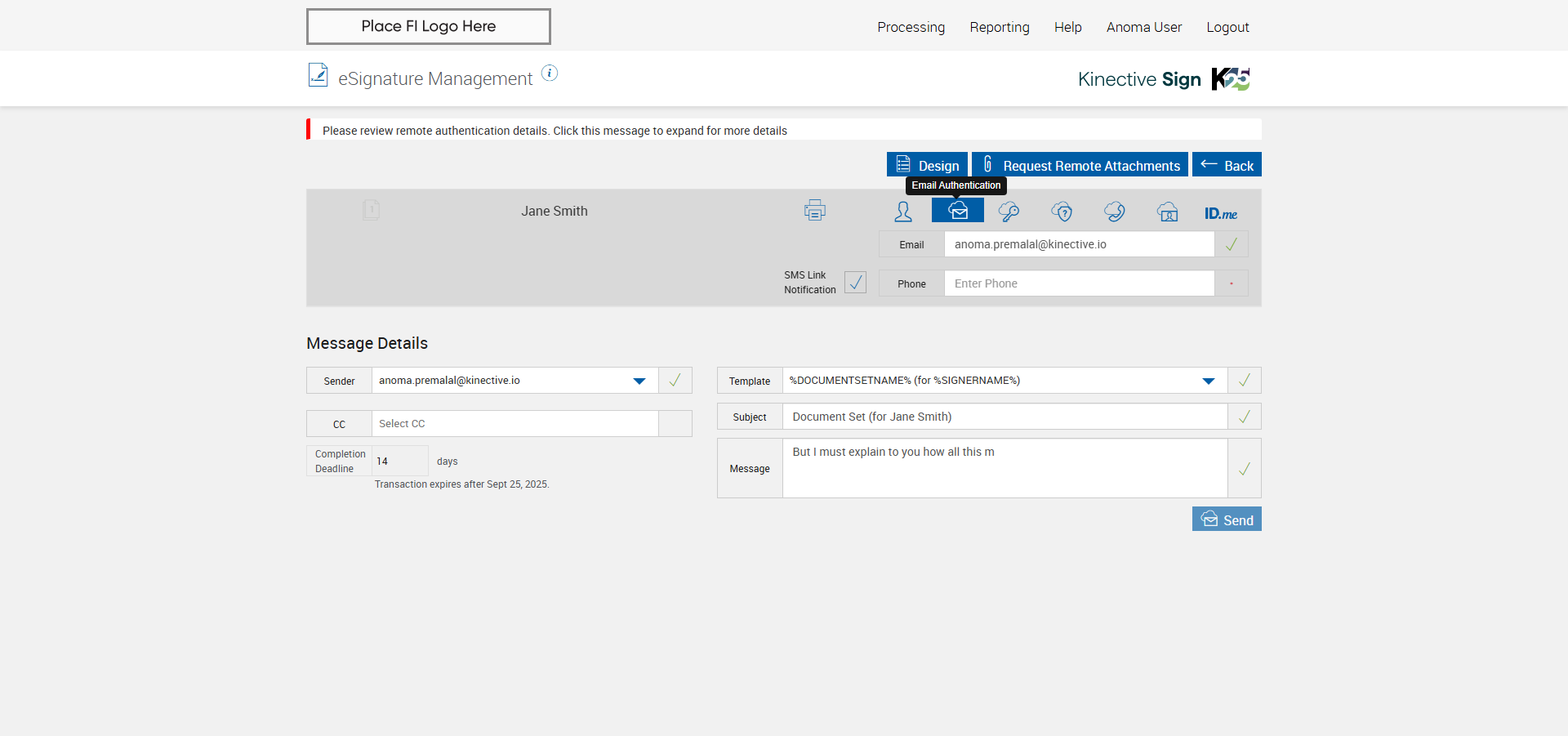Expand the Template dropdown list
The width and height of the screenshot is (1568, 736).
point(1208,381)
